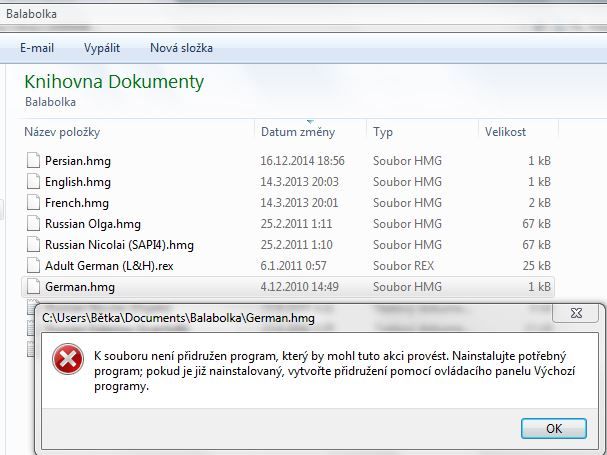This screenshot has height=455, width=607.
Task: Select Russian Nicolai (SAPI4).hmg file icon
Action: pyautogui.click(x=33, y=244)
